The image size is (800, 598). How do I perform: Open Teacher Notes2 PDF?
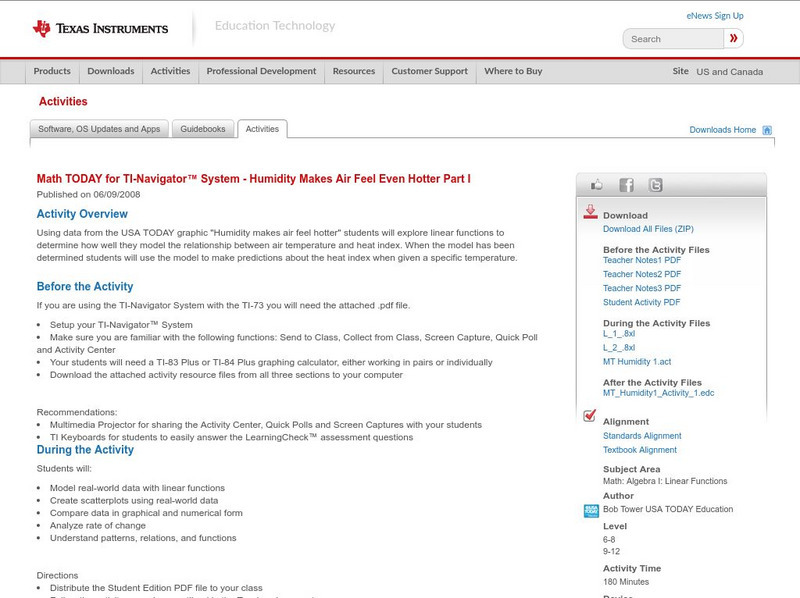642,274
